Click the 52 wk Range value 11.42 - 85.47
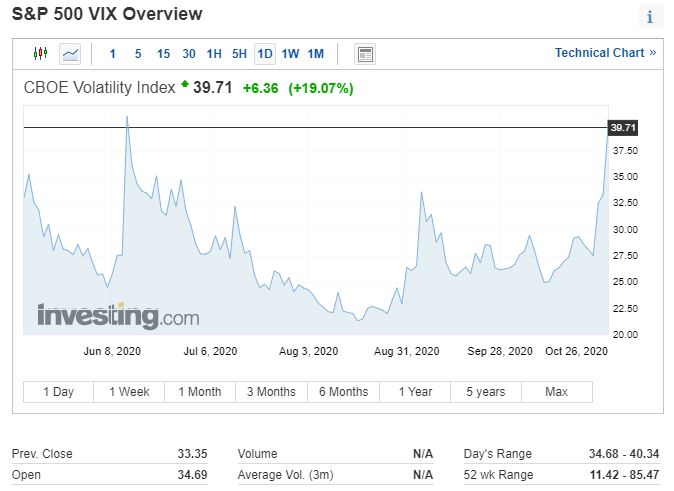 point(624,475)
